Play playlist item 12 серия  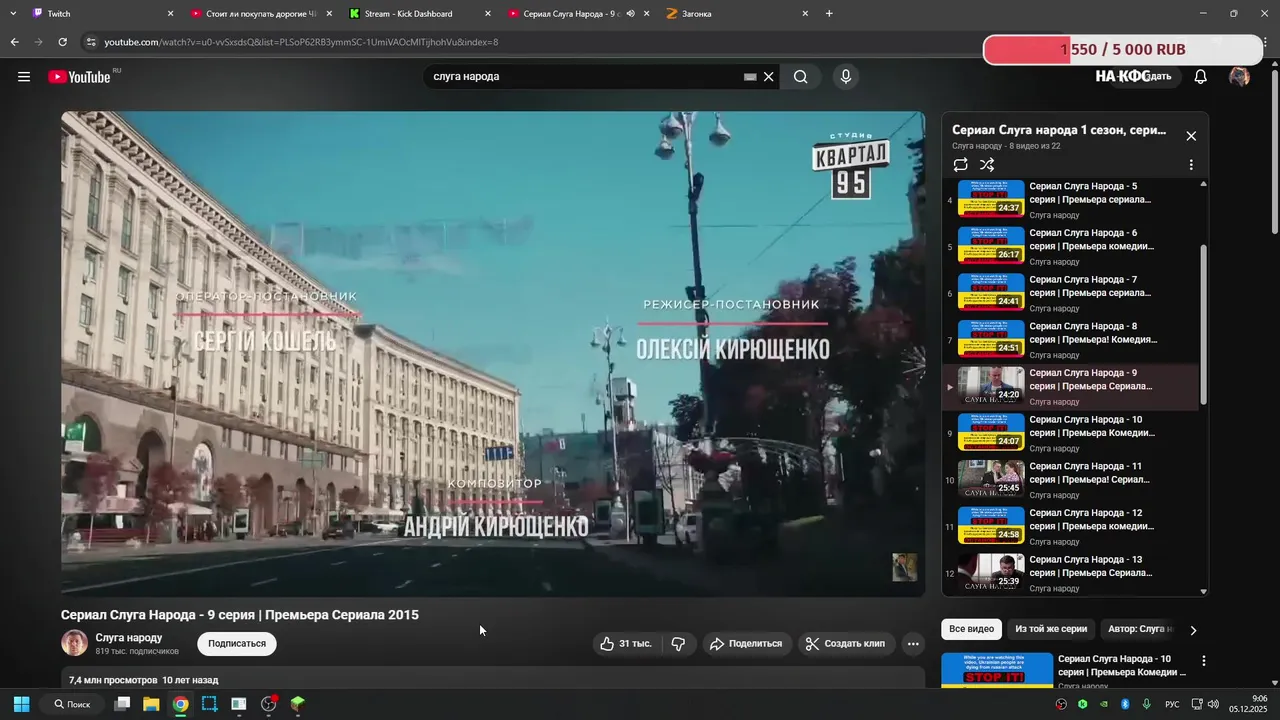[x=1071, y=527]
